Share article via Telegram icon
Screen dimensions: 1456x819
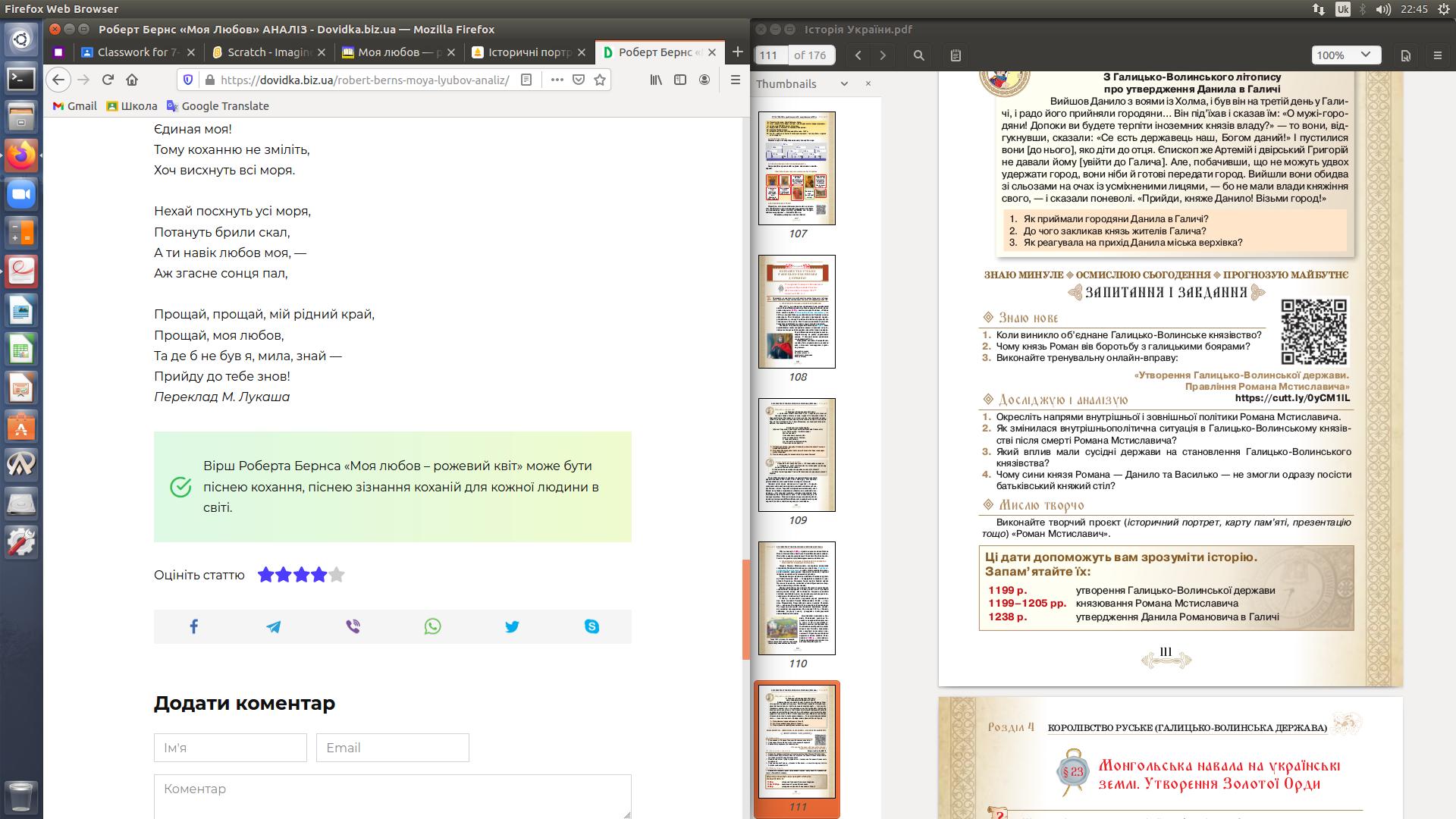point(273,626)
